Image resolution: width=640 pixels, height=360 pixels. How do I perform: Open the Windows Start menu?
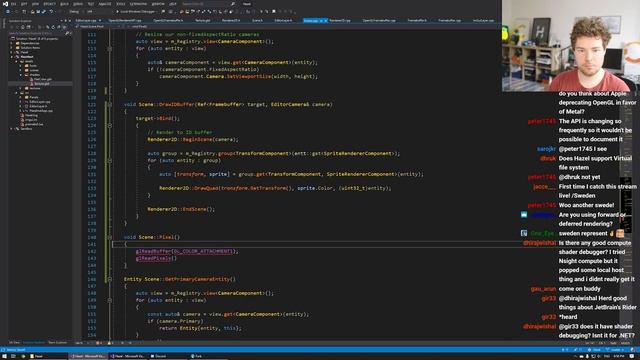[4, 356]
